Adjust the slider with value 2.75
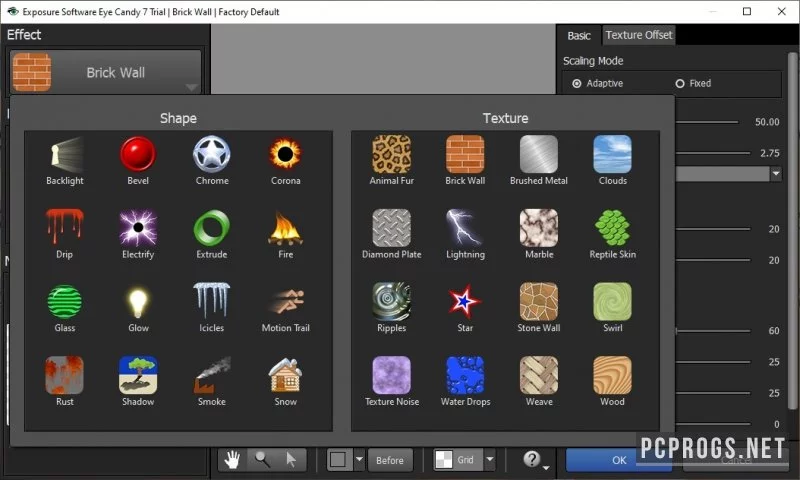Viewport: 800px width, 480px height. [x=713, y=153]
